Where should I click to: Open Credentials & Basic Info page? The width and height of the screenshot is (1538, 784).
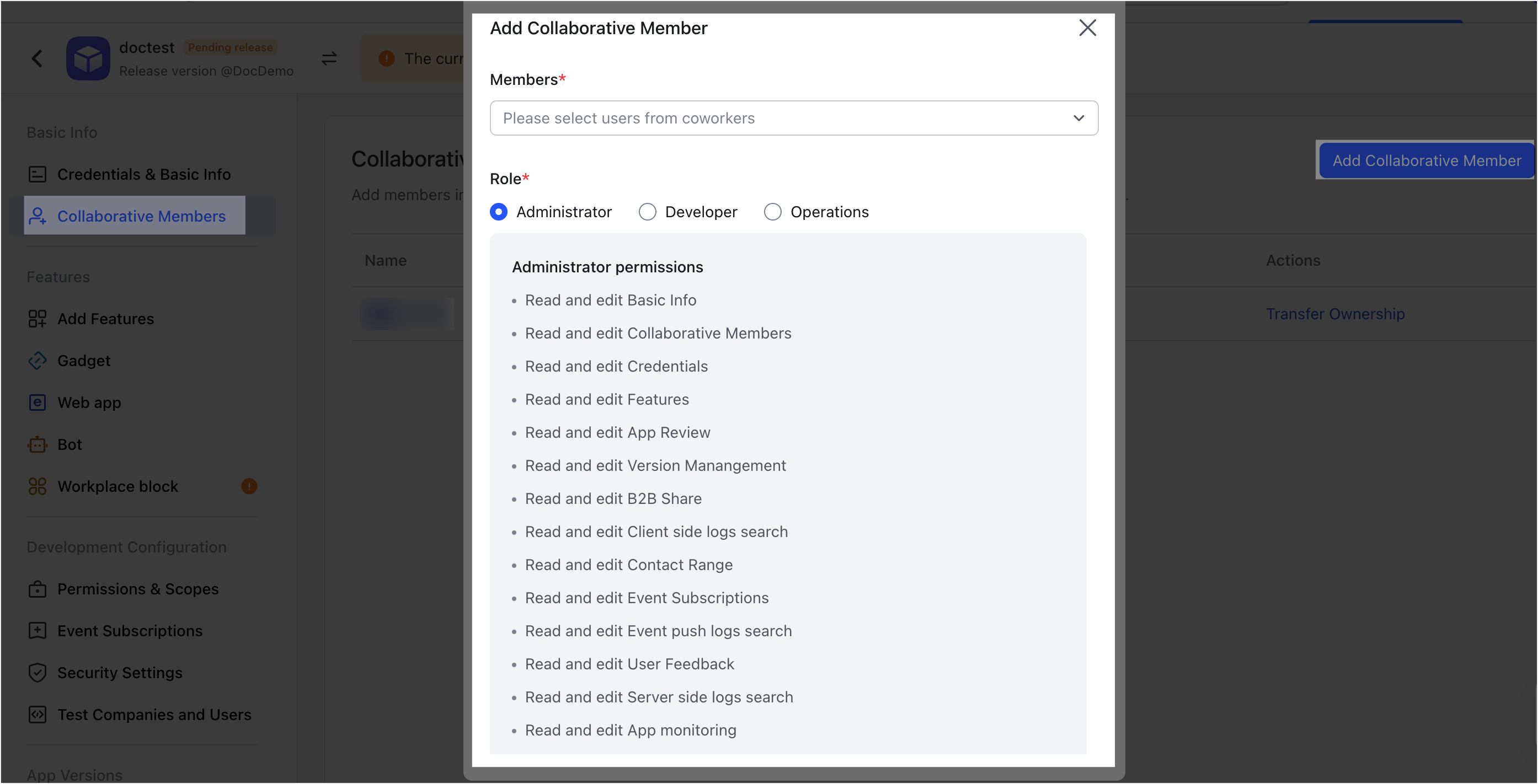[144, 174]
